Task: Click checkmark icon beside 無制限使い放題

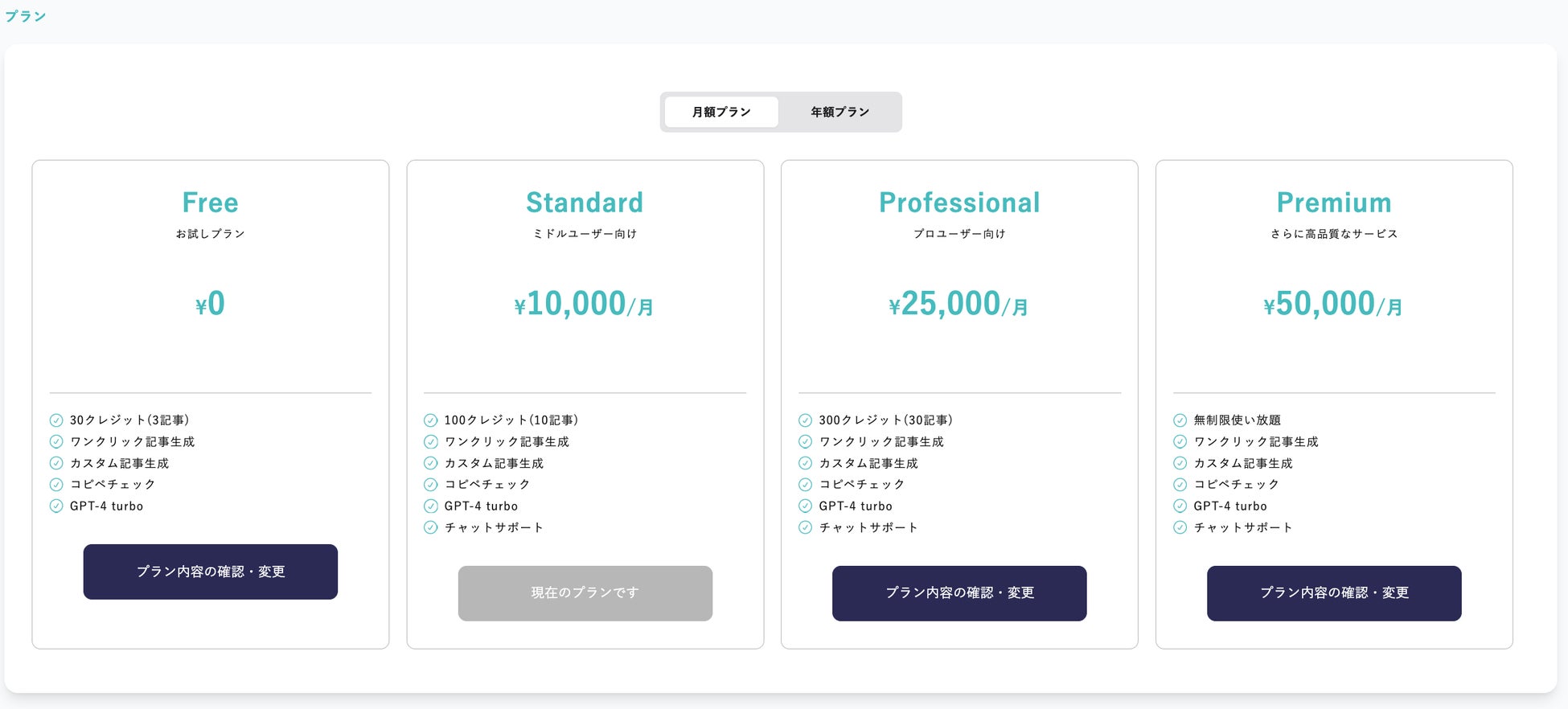Action: 1180,420
